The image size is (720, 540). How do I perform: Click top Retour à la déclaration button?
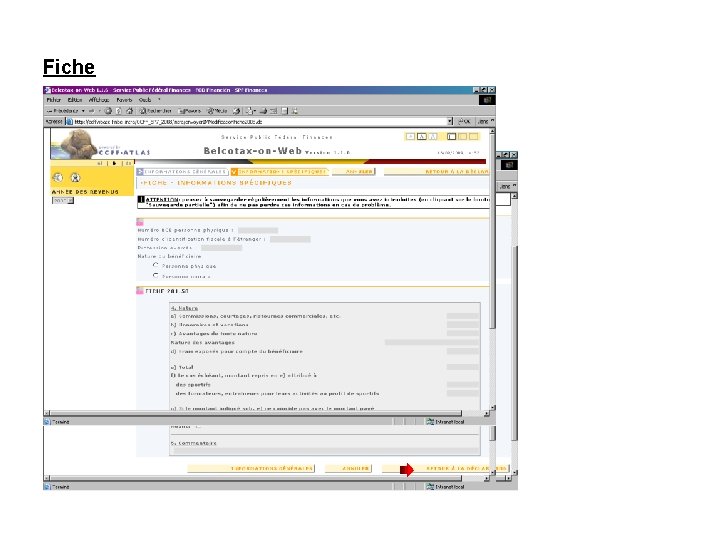coord(437,171)
